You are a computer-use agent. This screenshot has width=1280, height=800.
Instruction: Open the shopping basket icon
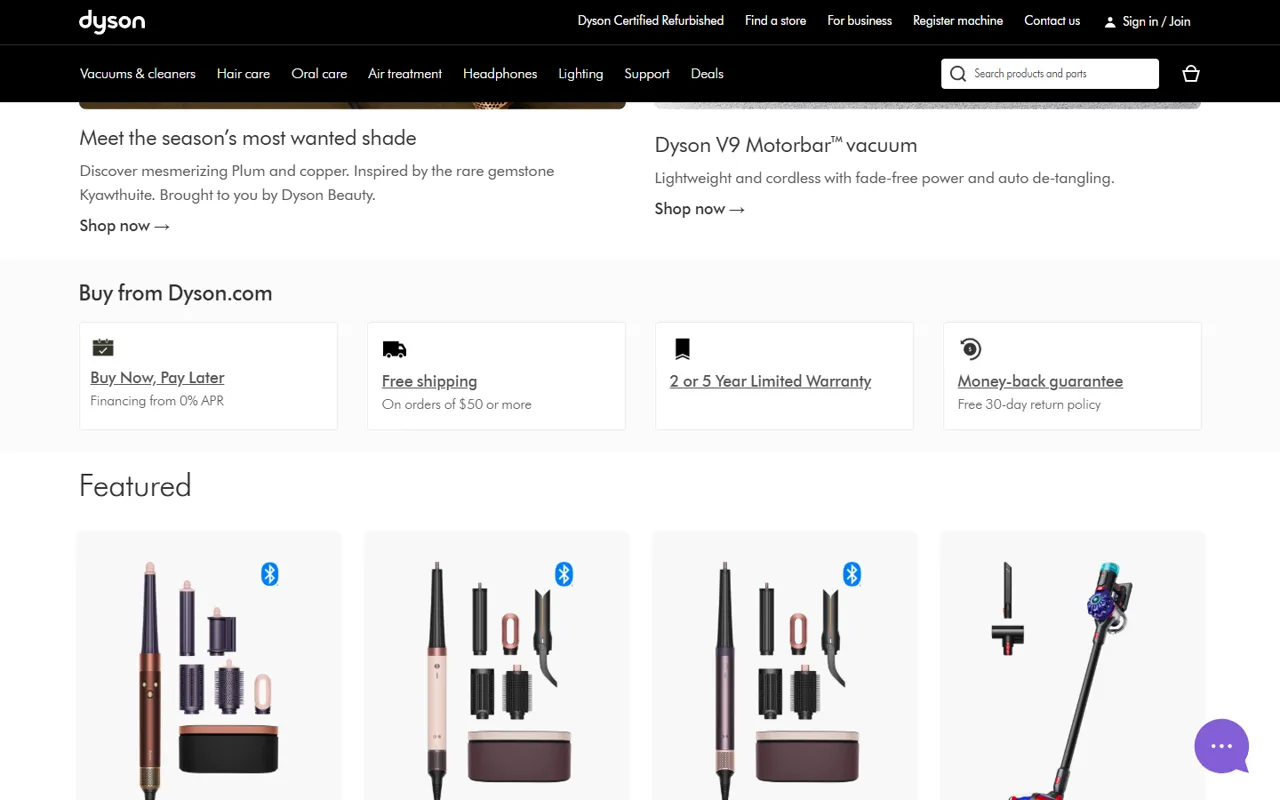tap(1190, 74)
